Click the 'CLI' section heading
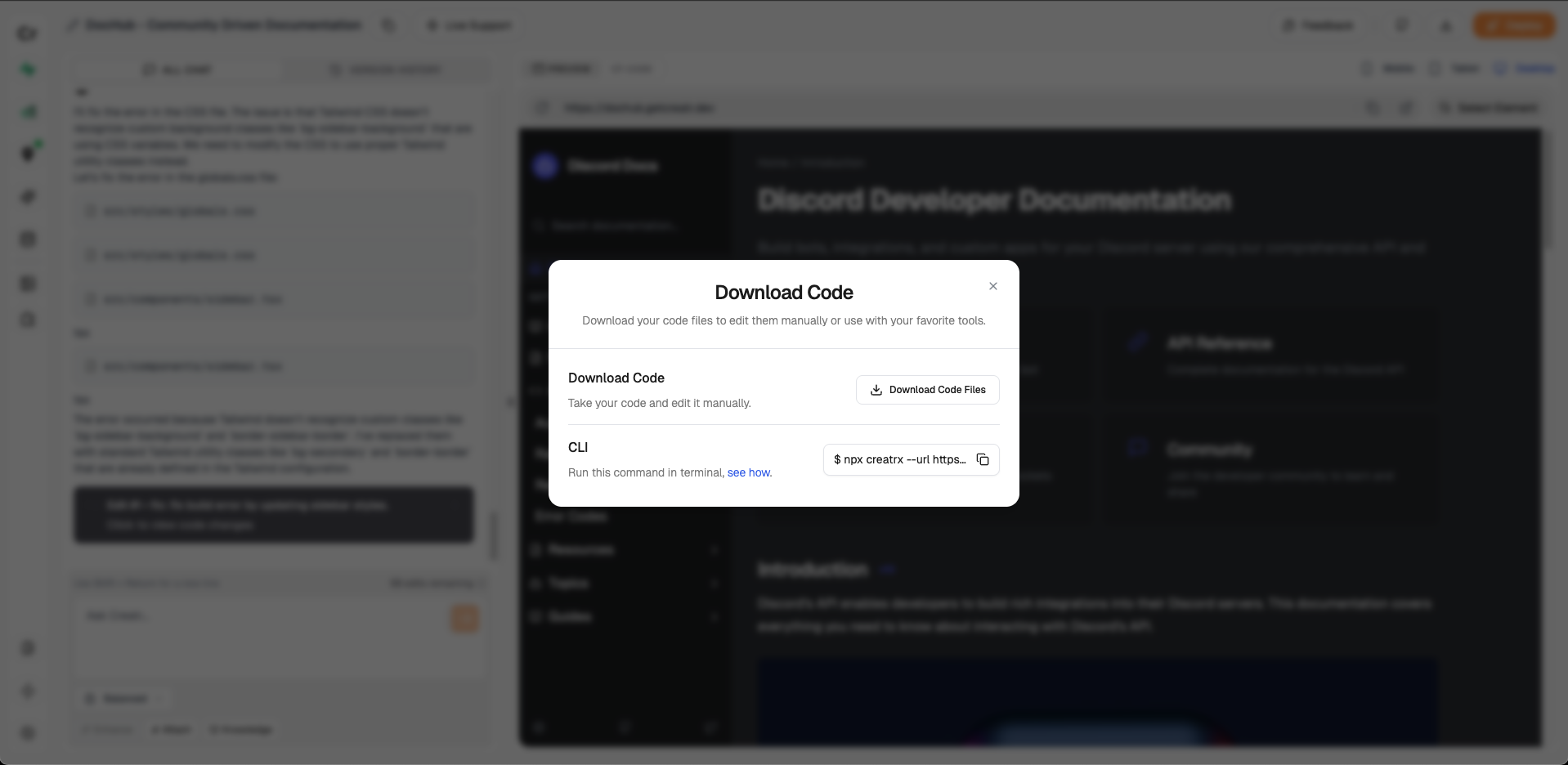 click(578, 447)
